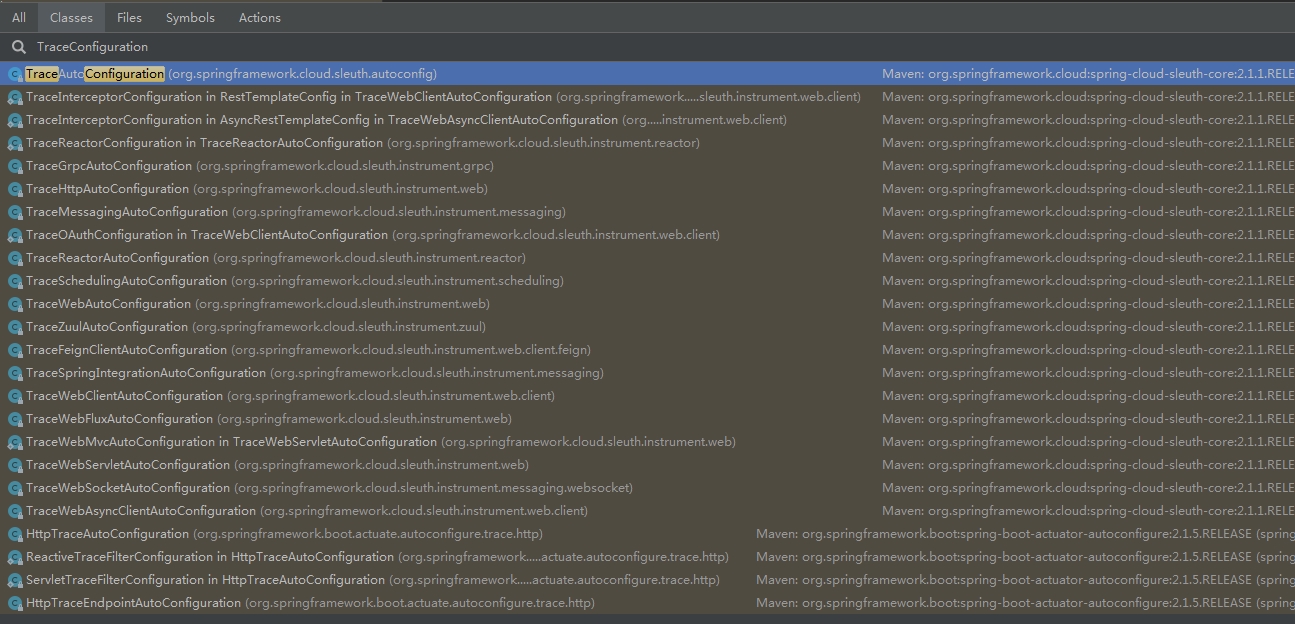Select the TraceWebAutoConfiguration result

pyautogui.click(x=647, y=304)
